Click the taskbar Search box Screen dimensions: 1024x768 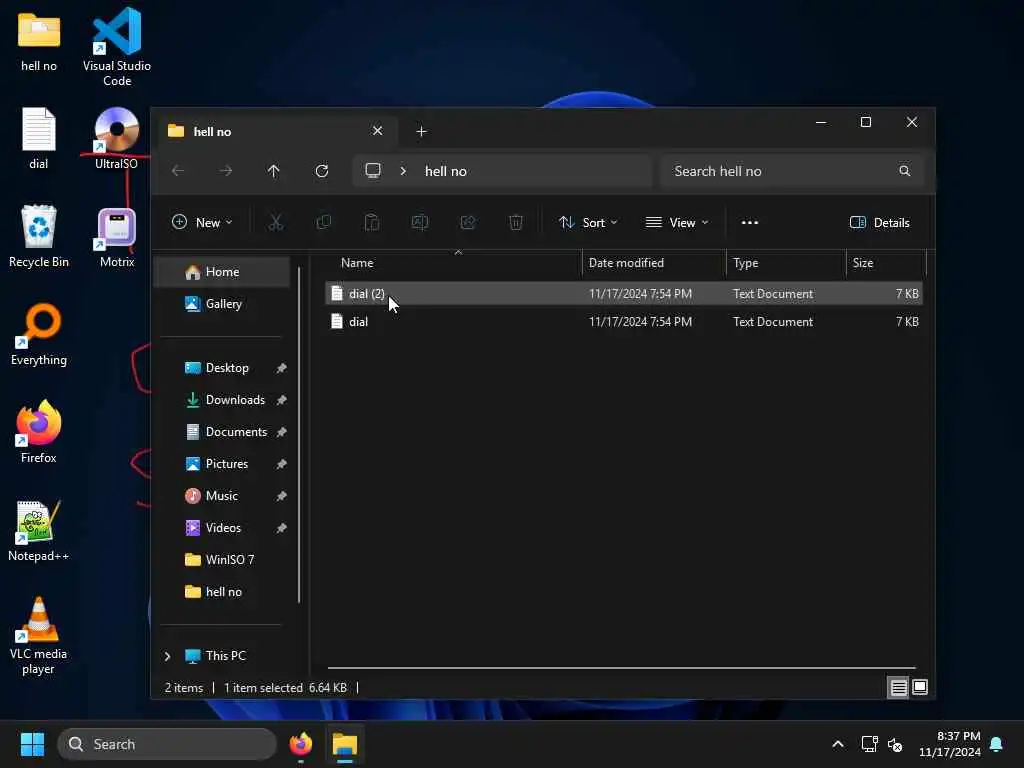coord(167,744)
